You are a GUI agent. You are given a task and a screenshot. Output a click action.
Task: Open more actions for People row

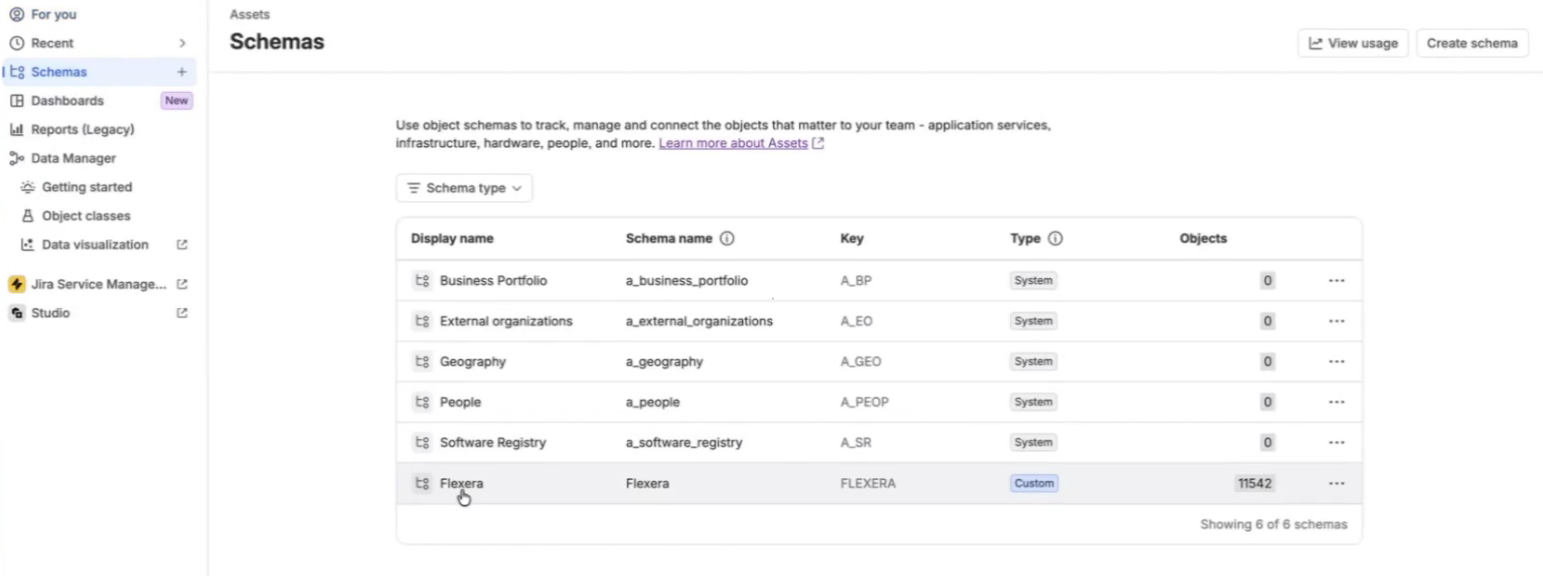pos(1336,402)
